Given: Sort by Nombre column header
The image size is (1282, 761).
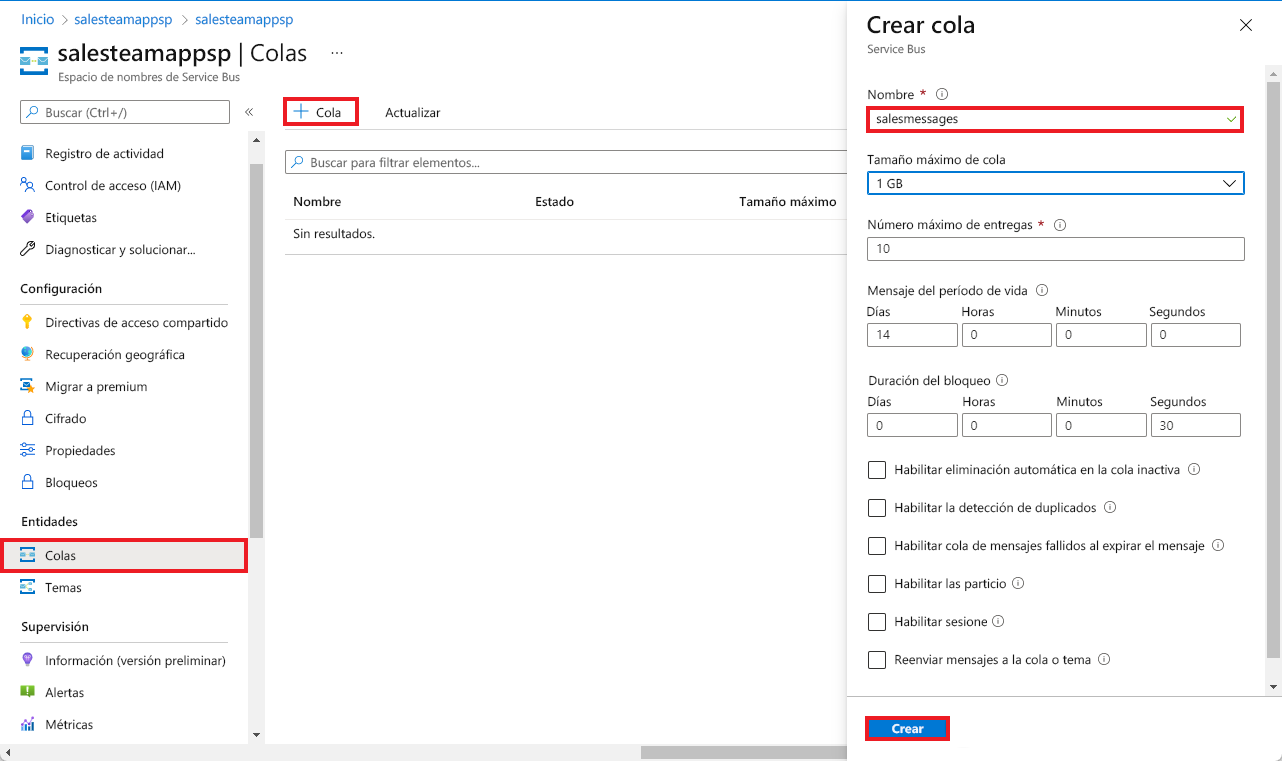Looking at the screenshot, I should pyautogui.click(x=317, y=201).
